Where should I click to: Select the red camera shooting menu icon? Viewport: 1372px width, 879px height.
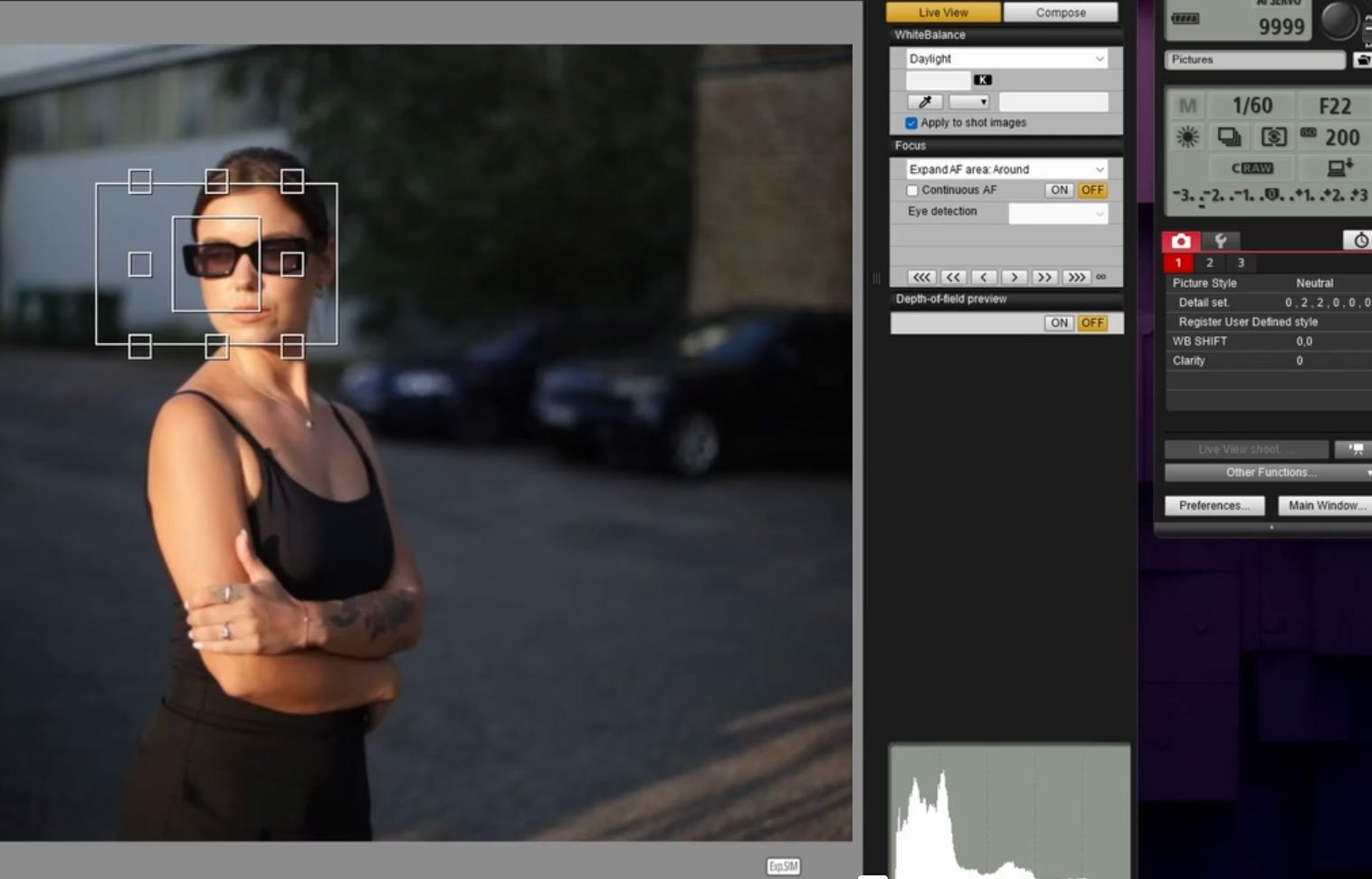(x=1181, y=241)
